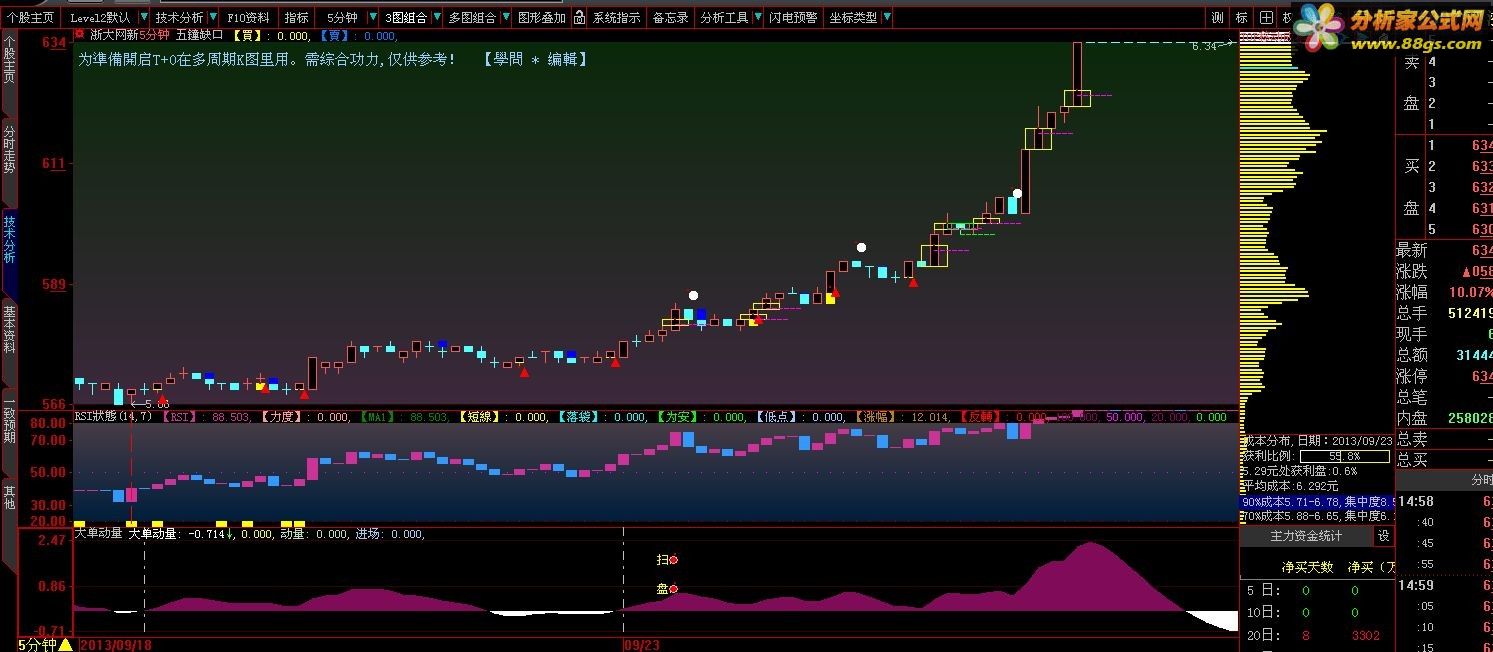Open 闪电预警 alert settings
This screenshot has width=1493, height=652.
coord(793,17)
